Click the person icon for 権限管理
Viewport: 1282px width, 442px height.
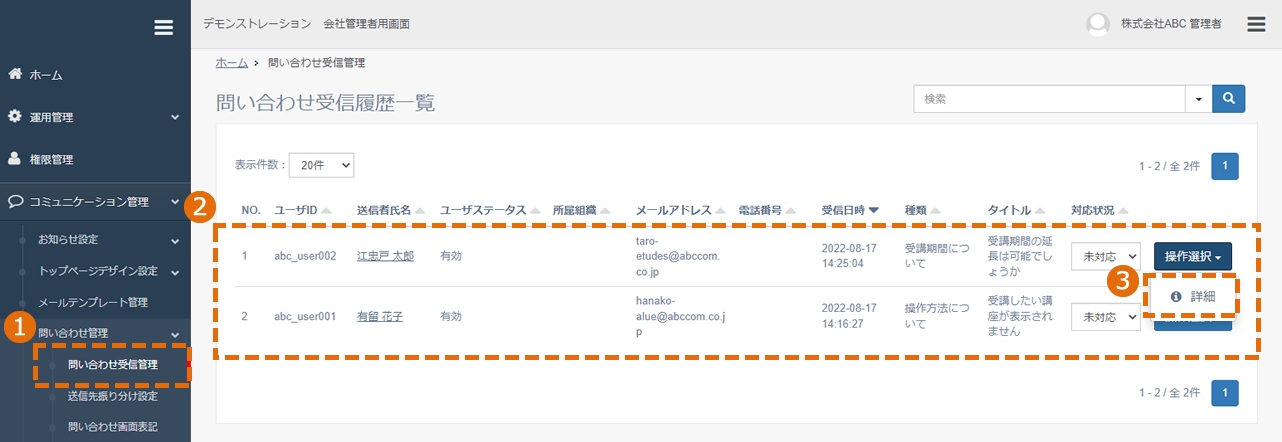coord(15,158)
